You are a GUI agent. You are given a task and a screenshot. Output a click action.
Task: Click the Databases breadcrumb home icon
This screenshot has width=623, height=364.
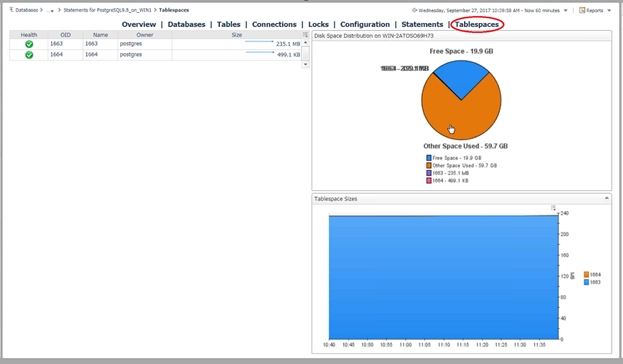11,10
